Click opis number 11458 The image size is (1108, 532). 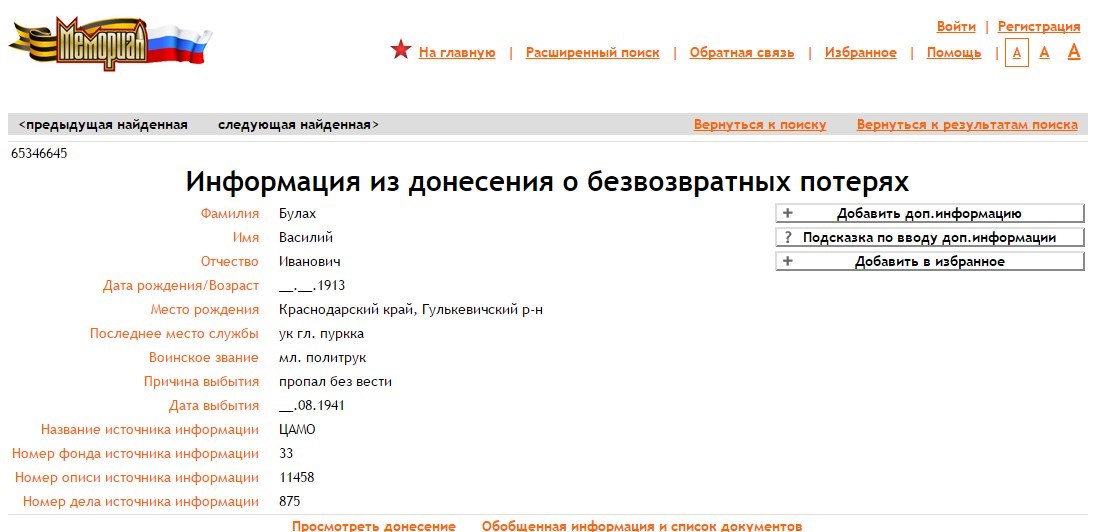coord(297,478)
